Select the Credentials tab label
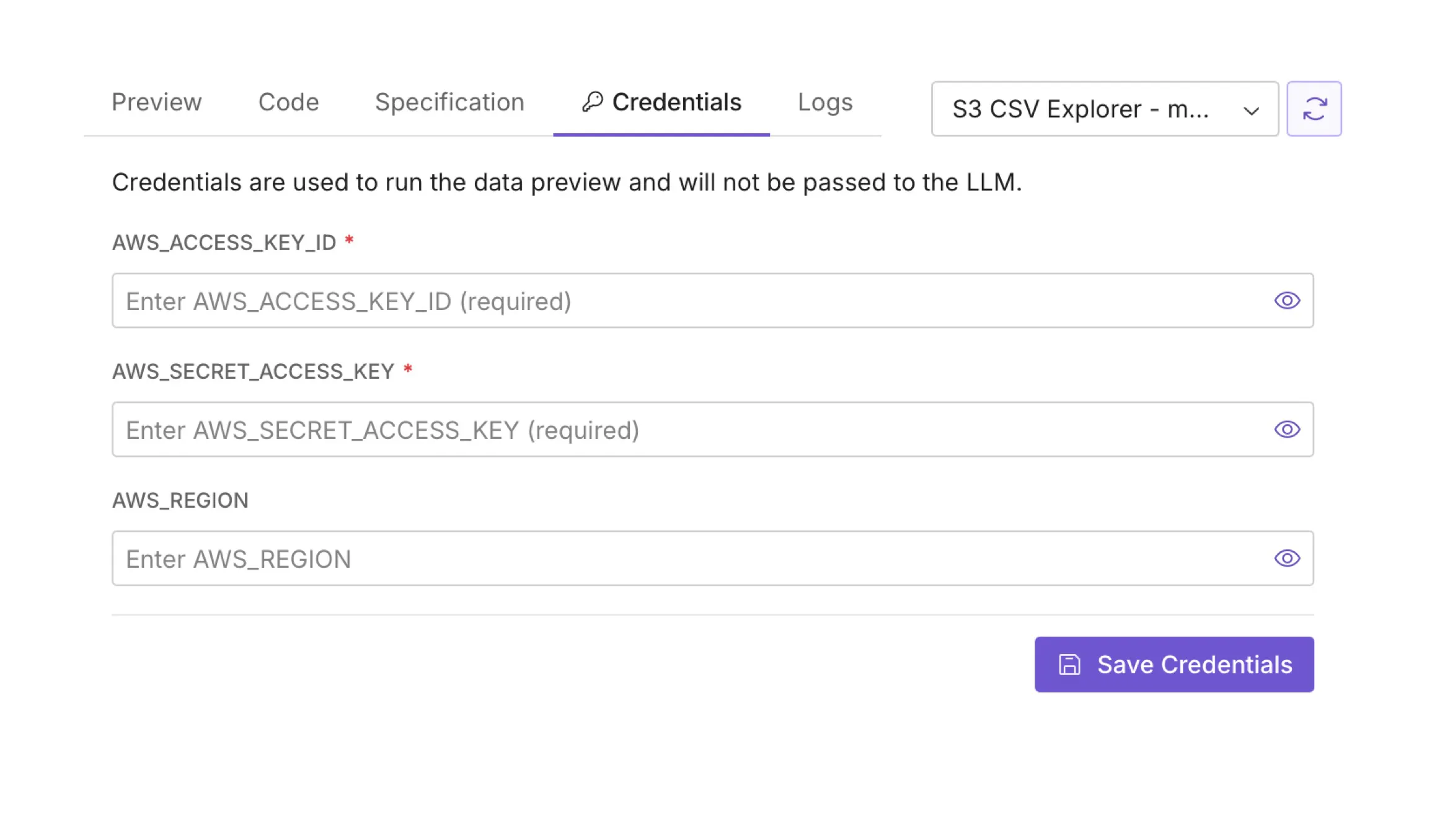Screen dimensions: 1432x840 point(676,102)
